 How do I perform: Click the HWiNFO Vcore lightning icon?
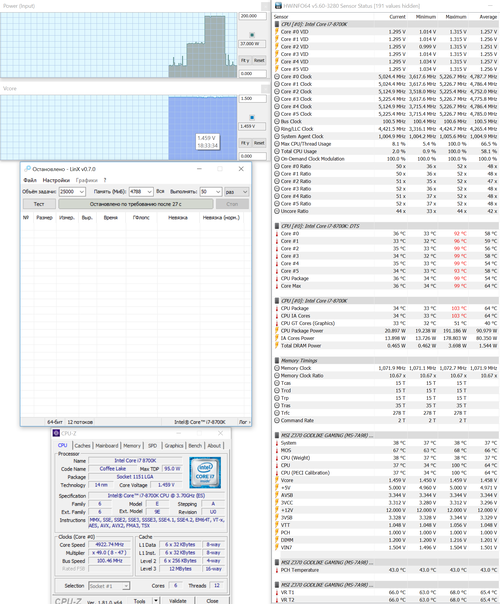(x=277, y=480)
